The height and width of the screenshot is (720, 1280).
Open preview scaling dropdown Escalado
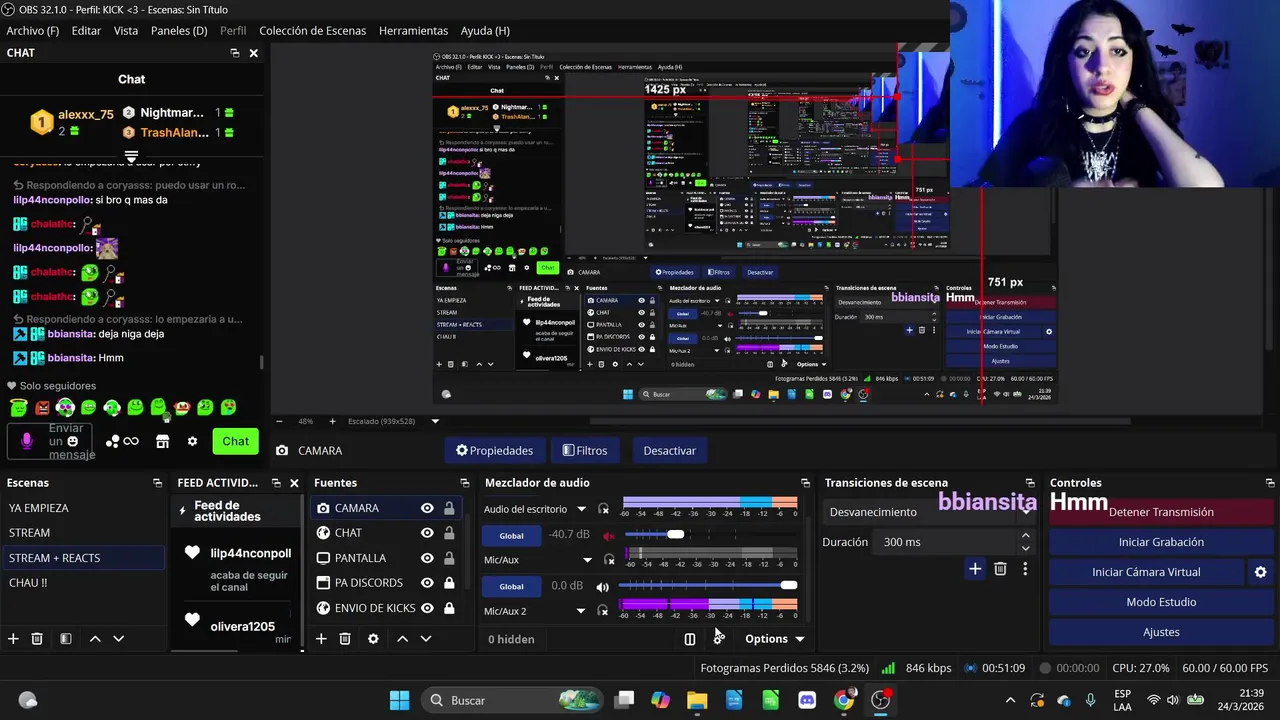pyautogui.click(x=393, y=421)
